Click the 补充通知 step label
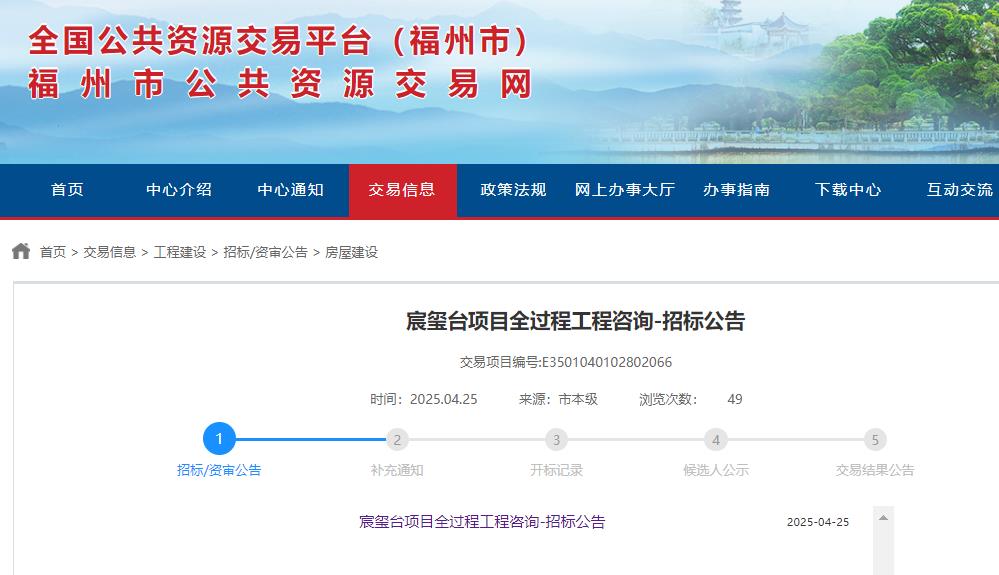The width and height of the screenshot is (999, 575). [397, 470]
